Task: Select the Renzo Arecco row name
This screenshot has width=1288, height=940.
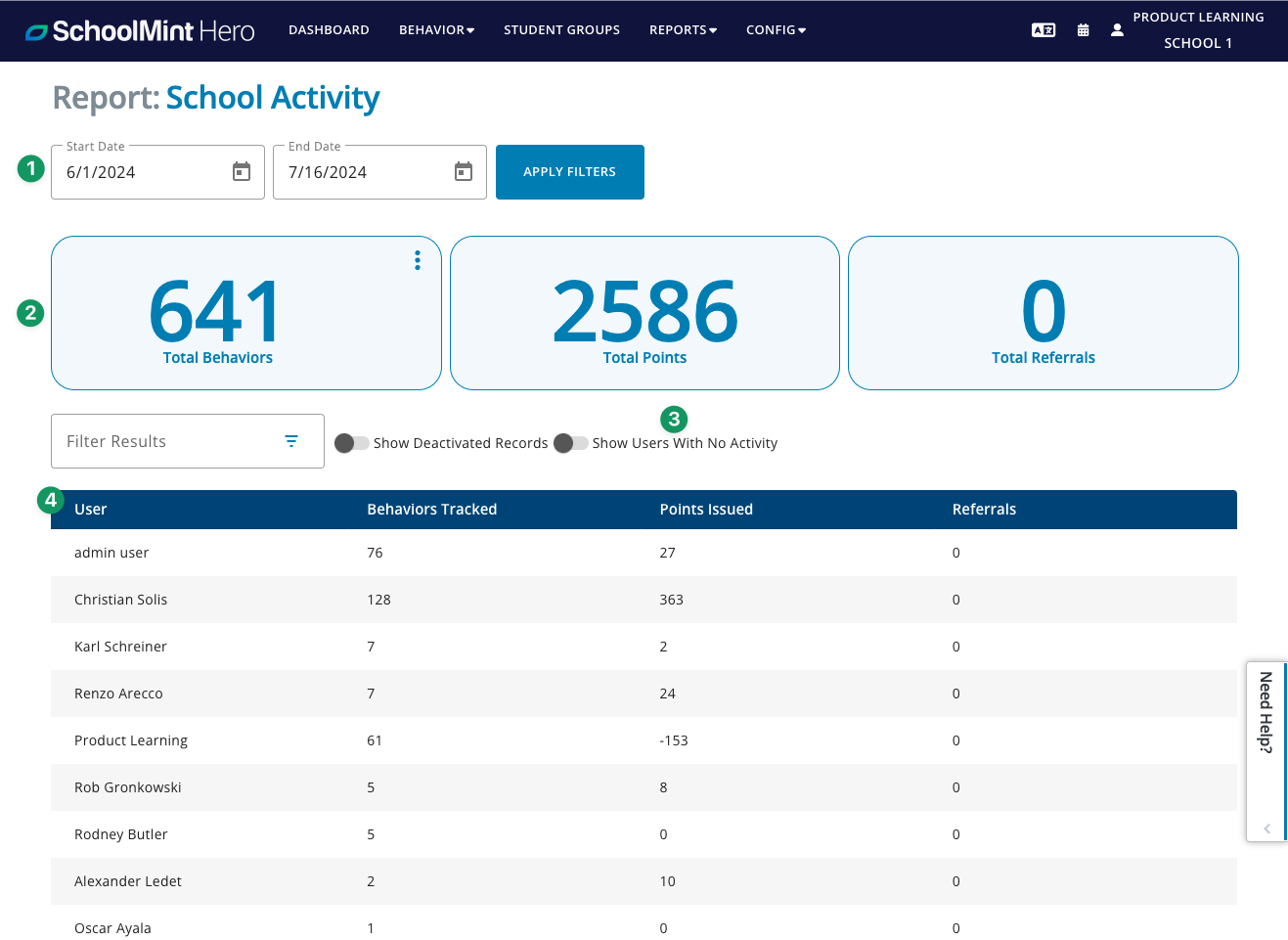Action: (118, 694)
